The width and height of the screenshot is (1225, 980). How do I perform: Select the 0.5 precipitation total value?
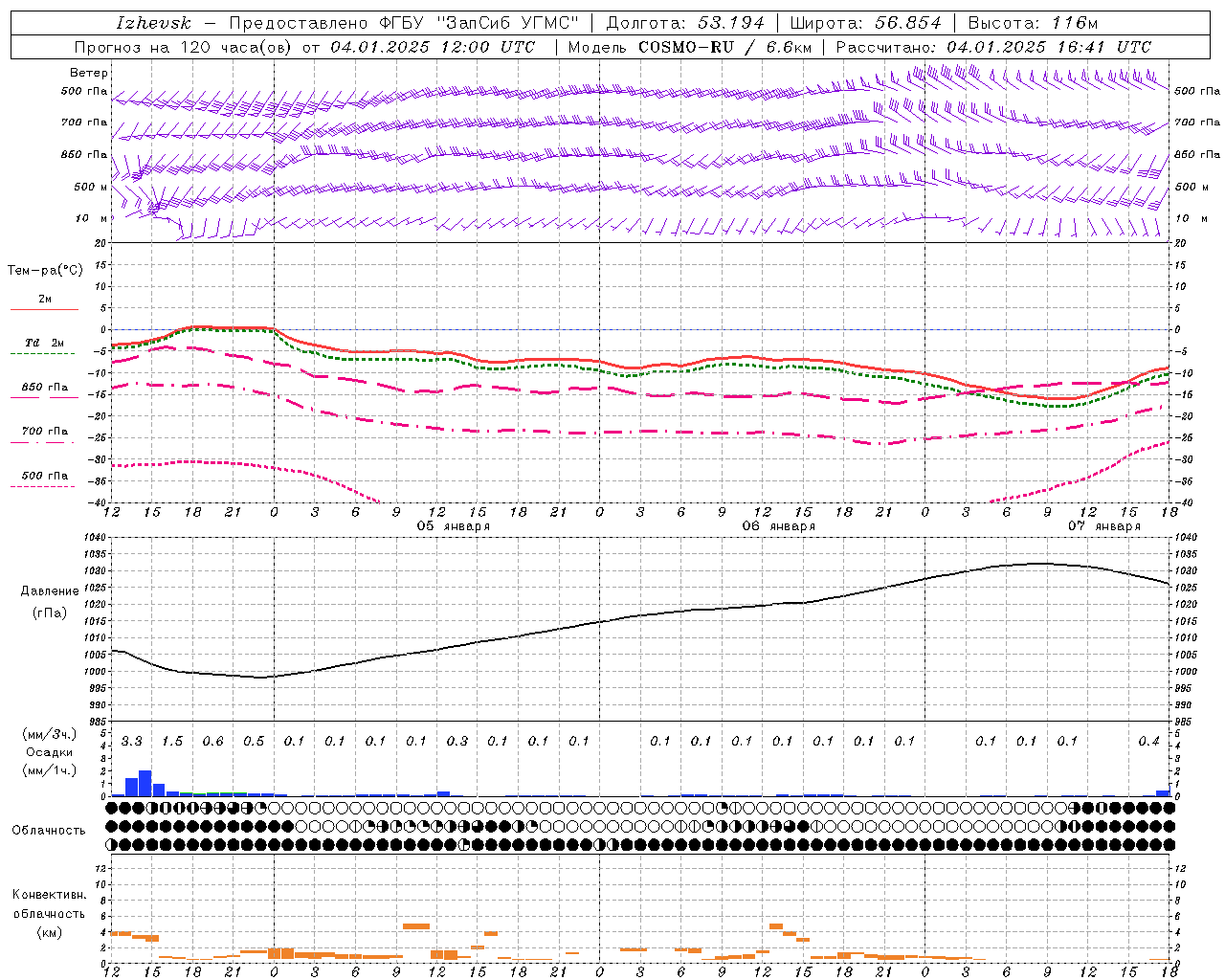(x=254, y=742)
